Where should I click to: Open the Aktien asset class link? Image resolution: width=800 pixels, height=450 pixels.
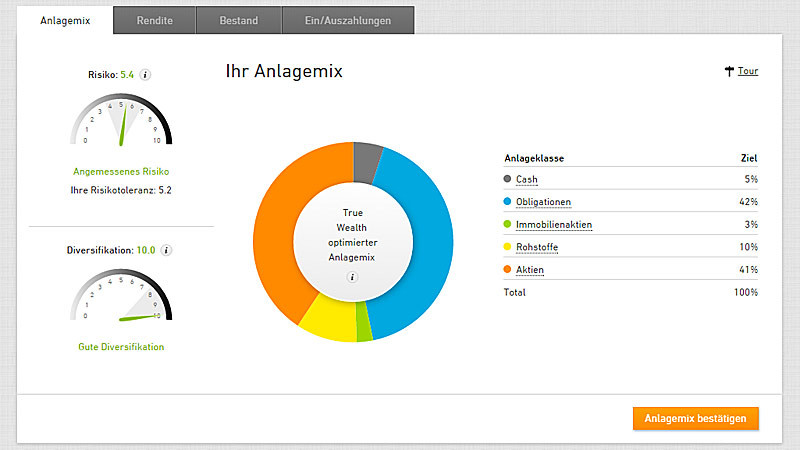point(530,270)
